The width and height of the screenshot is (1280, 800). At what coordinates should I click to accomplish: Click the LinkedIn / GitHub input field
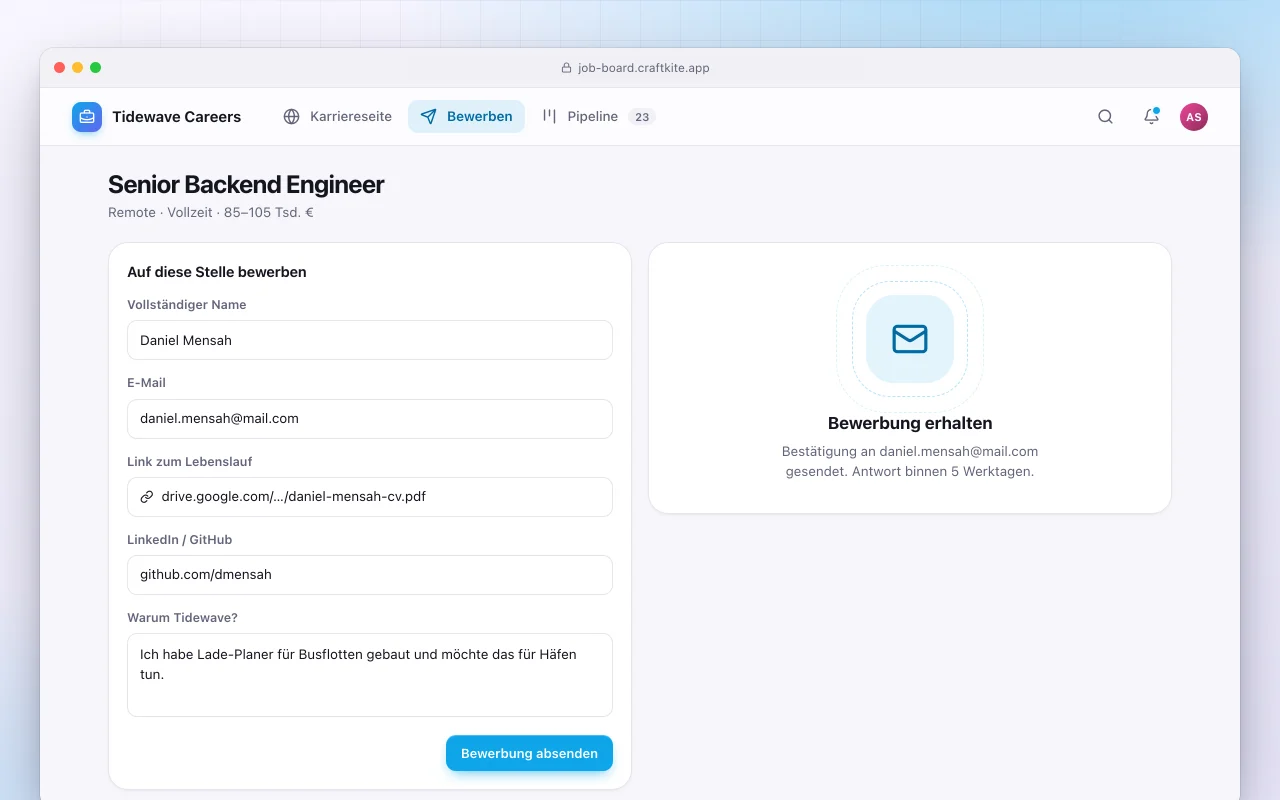pos(370,575)
